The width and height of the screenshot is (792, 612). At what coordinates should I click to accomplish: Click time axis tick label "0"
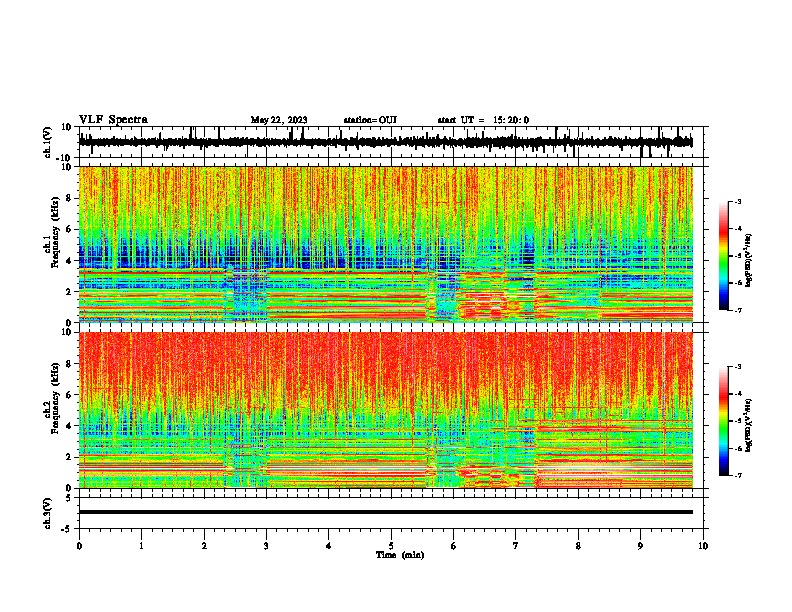79,546
